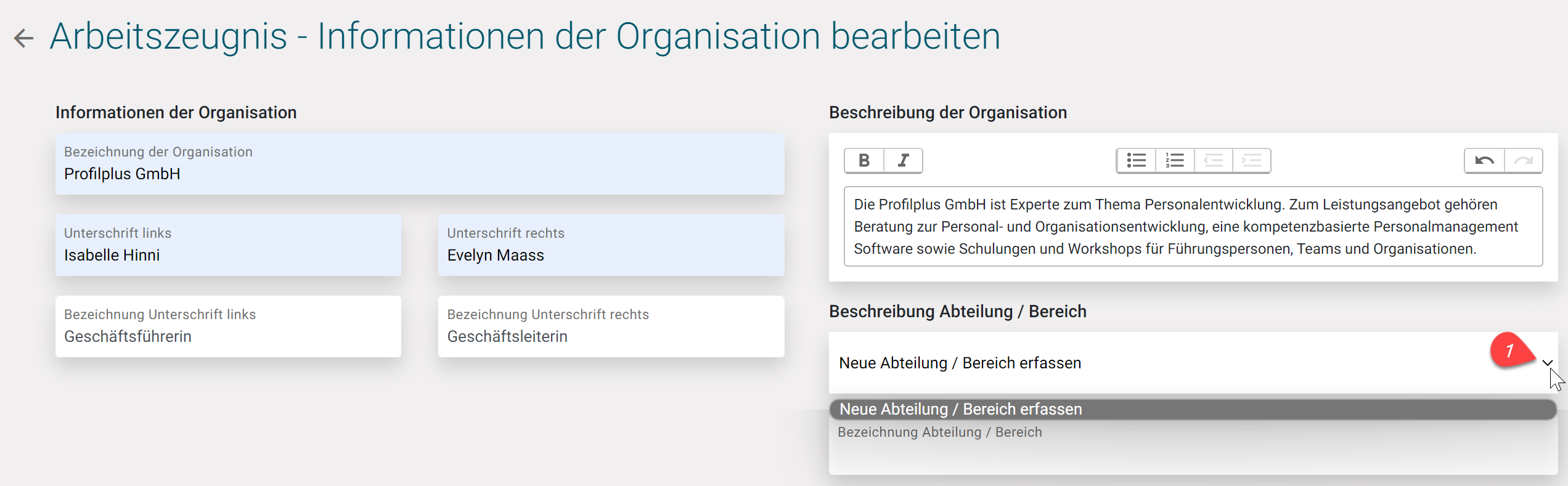
Task: Click into the organisation description text area
Action: [1192, 227]
